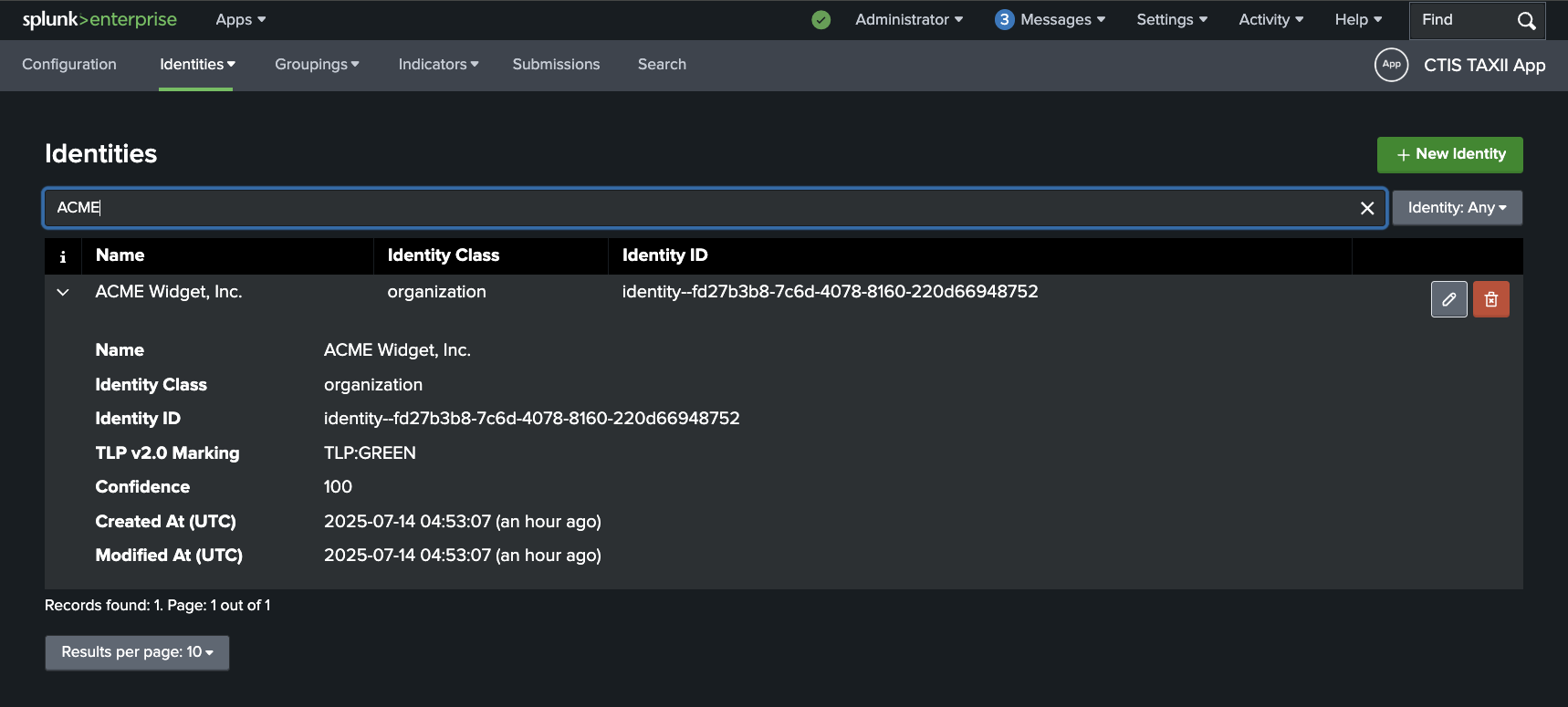Clear the search field with X icon
This screenshot has height=707, width=1568.
(1366, 208)
